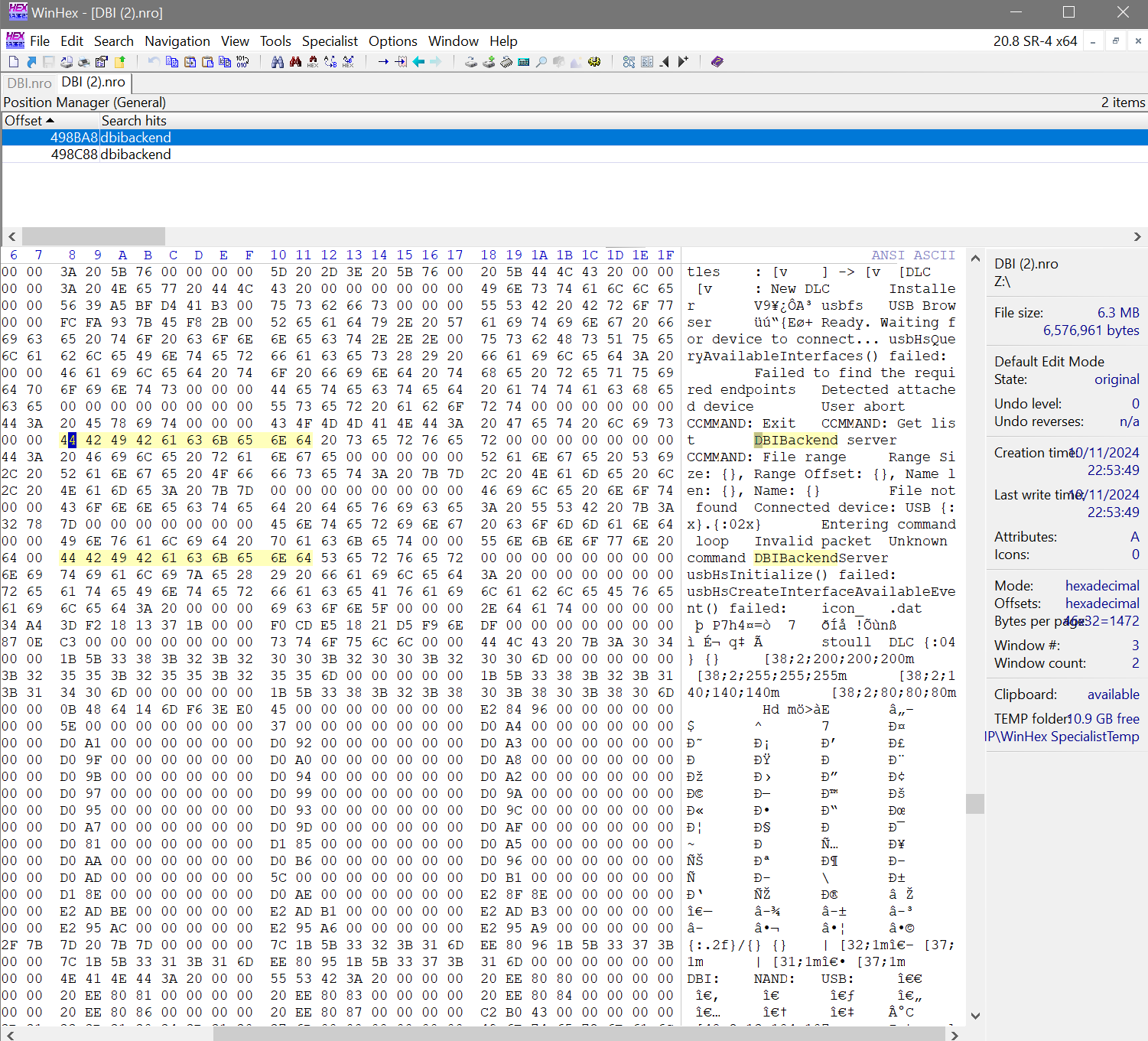1148x1041 pixels.
Task: Click the hex editor vertical scrollbar thumb
Action: click(x=975, y=804)
